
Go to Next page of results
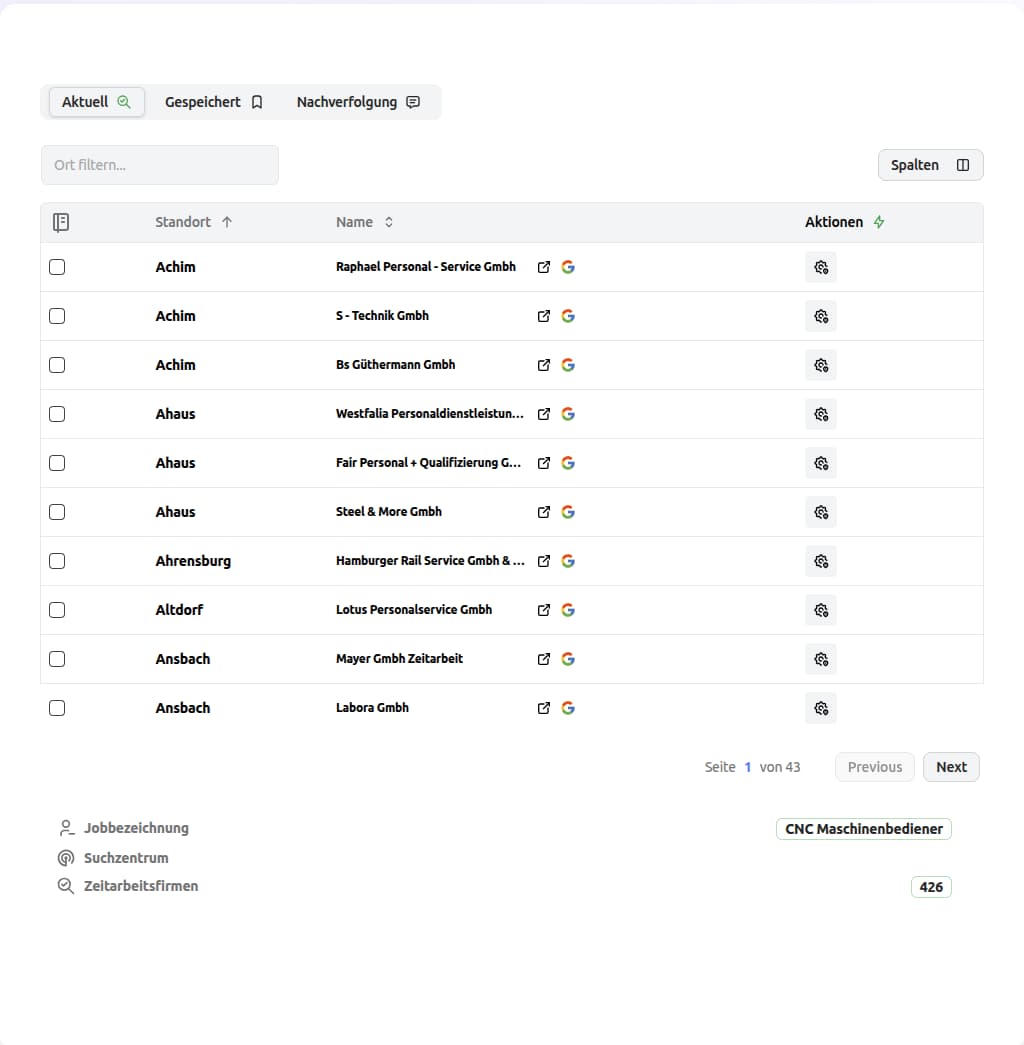[951, 767]
